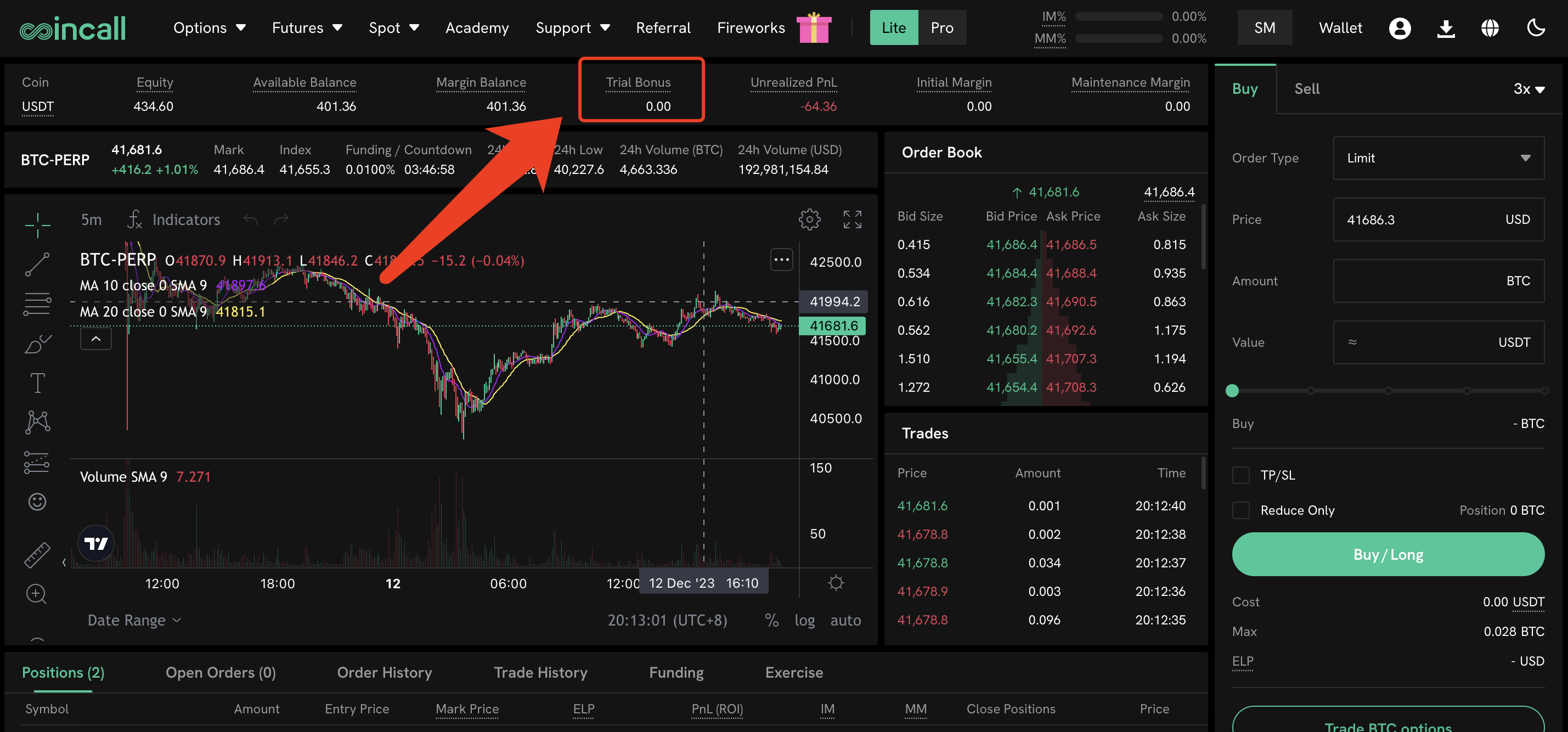
Task: Expand chart to fullscreen
Action: 852,219
